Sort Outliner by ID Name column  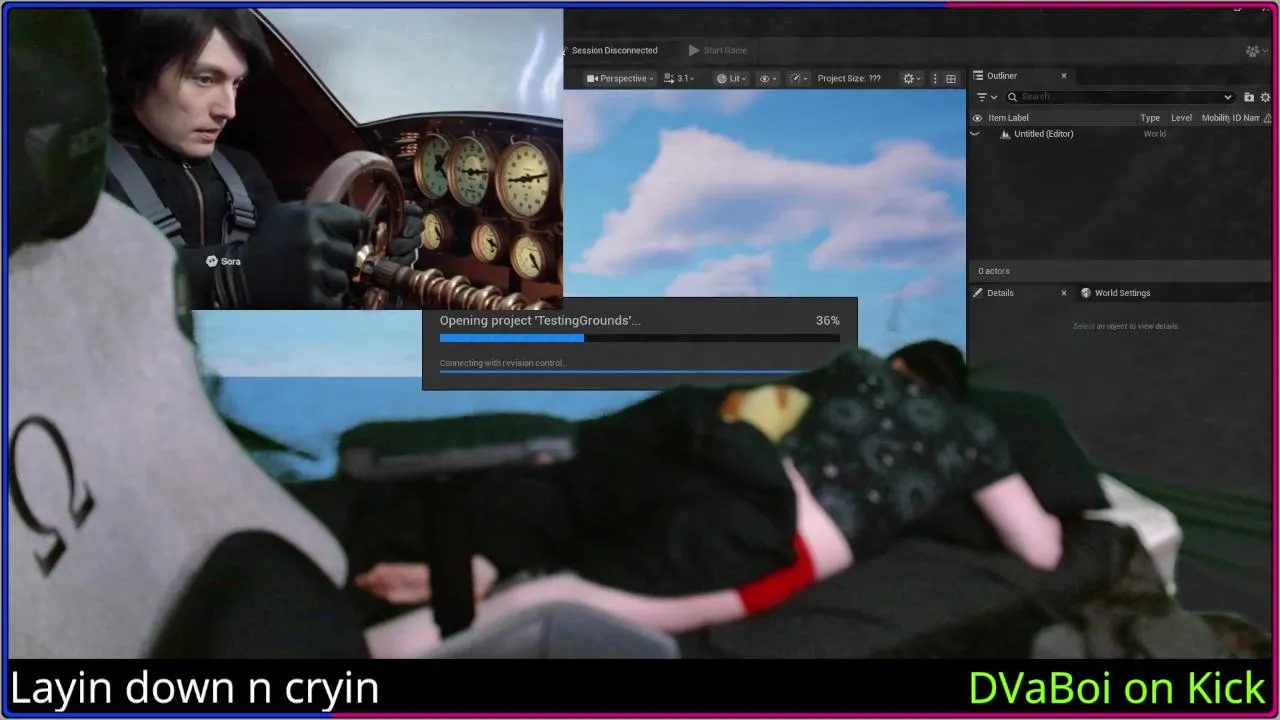(1245, 118)
